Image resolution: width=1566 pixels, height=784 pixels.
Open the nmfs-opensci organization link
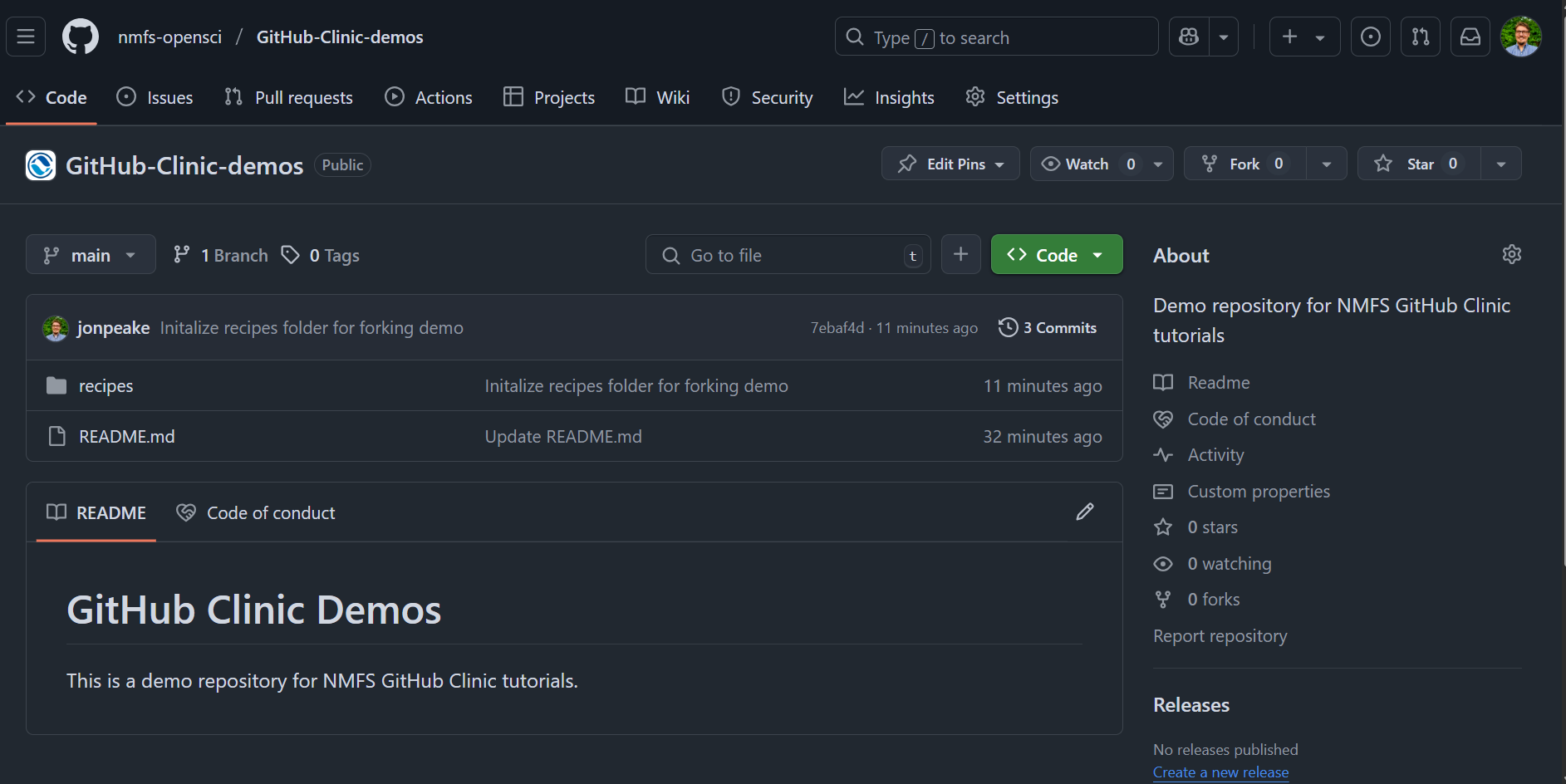(169, 37)
